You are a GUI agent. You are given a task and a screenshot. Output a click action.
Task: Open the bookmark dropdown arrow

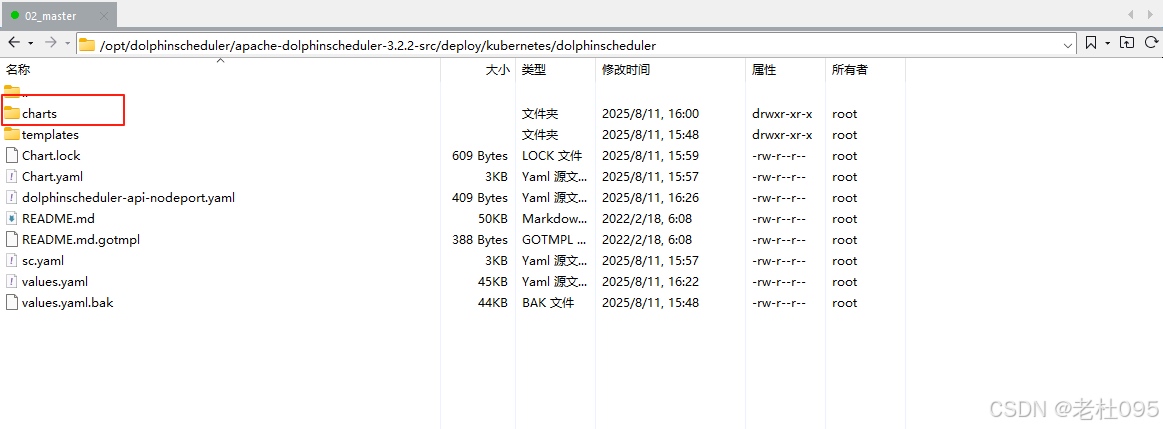1107,44
